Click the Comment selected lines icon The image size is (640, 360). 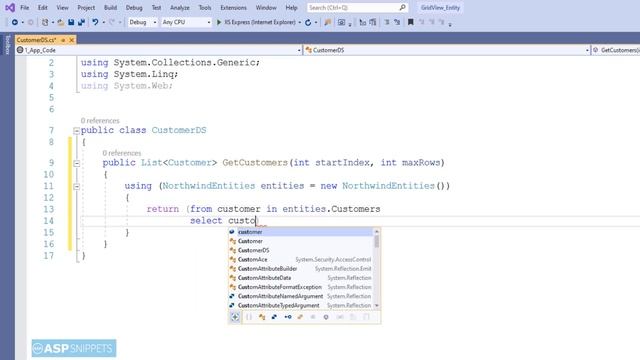tap(387, 22)
